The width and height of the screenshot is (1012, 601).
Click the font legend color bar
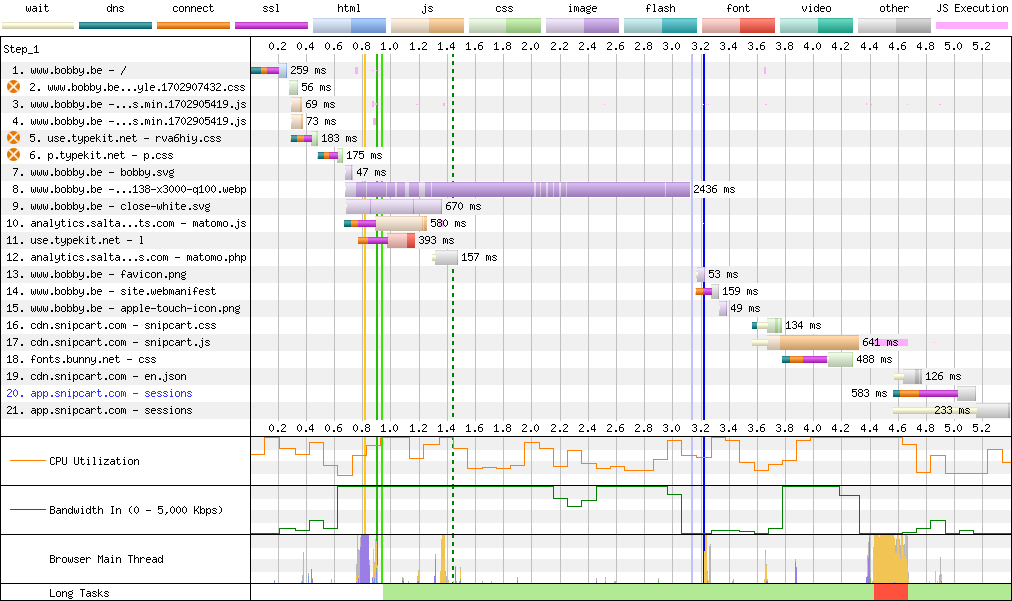738,26
